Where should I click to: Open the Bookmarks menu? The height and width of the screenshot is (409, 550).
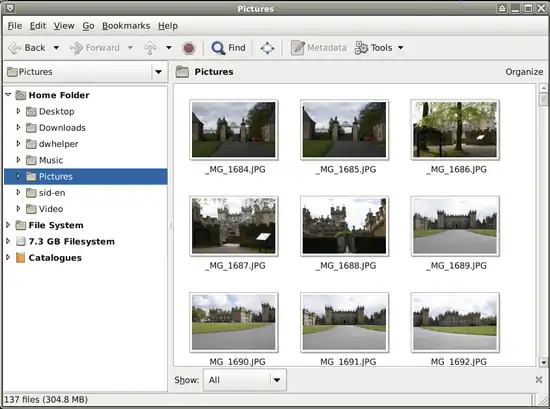[x=126, y=26]
